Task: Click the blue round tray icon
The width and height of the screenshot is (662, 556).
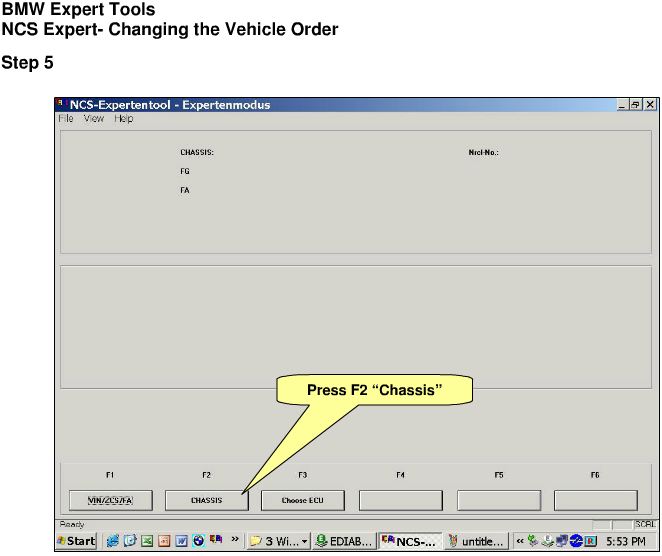Action: click(576, 541)
